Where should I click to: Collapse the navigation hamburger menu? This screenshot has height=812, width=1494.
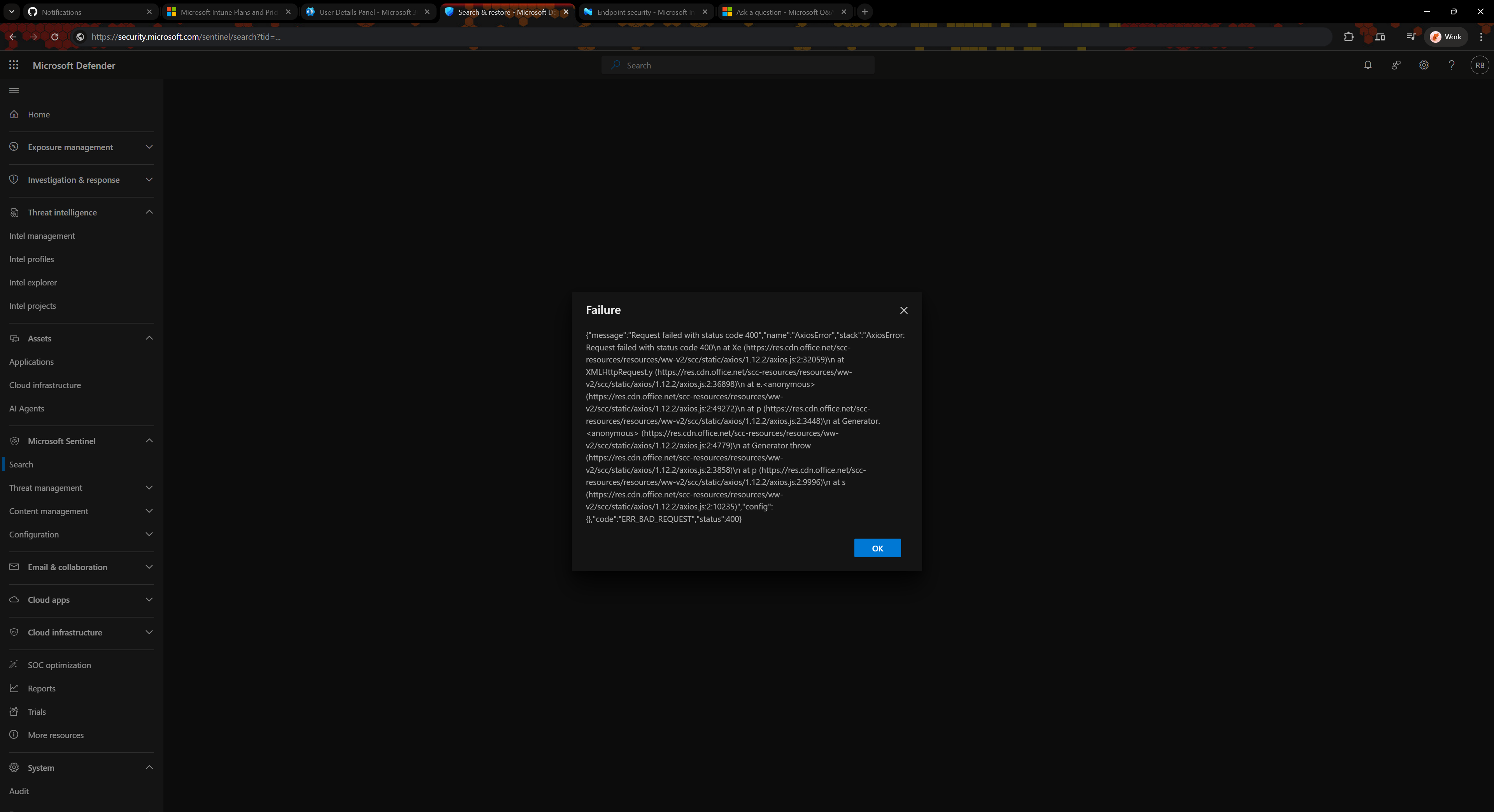(x=14, y=90)
